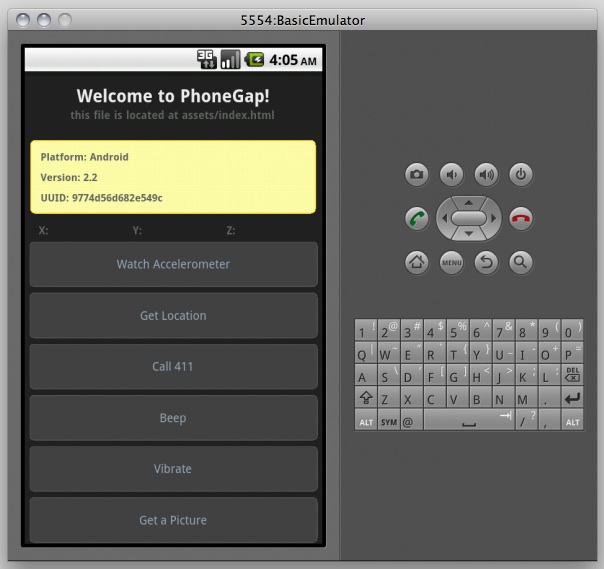The image size is (604, 569).
Task: Click the battery charging icon
Action: point(254,59)
